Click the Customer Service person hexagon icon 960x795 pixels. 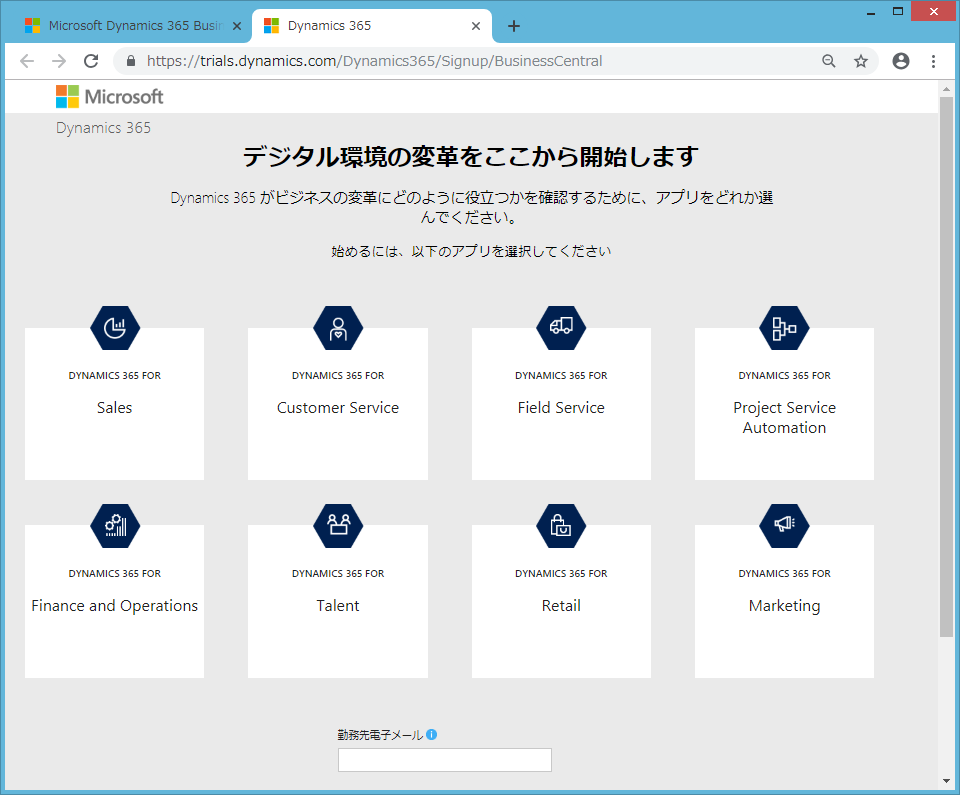click(338, 328)
